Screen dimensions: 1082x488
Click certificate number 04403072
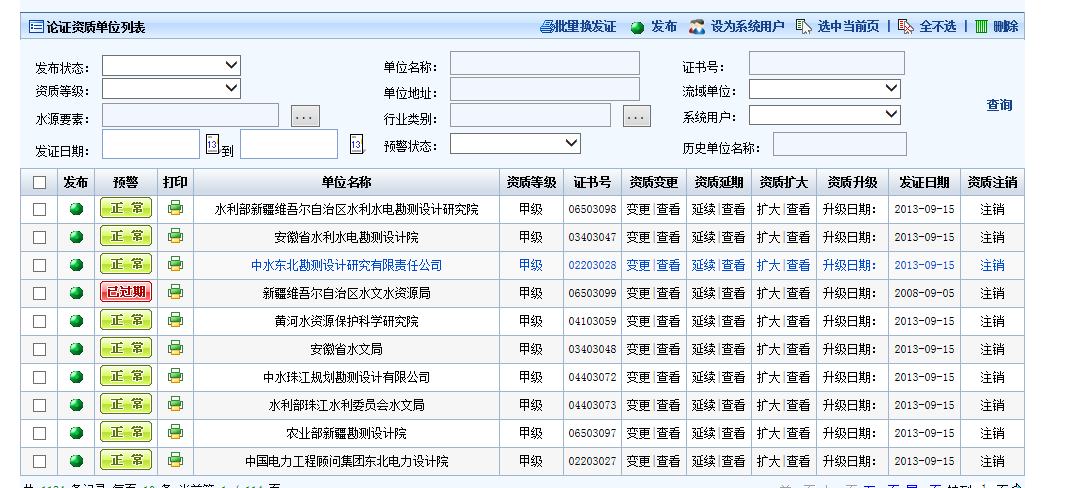click(x=592, y=377)
